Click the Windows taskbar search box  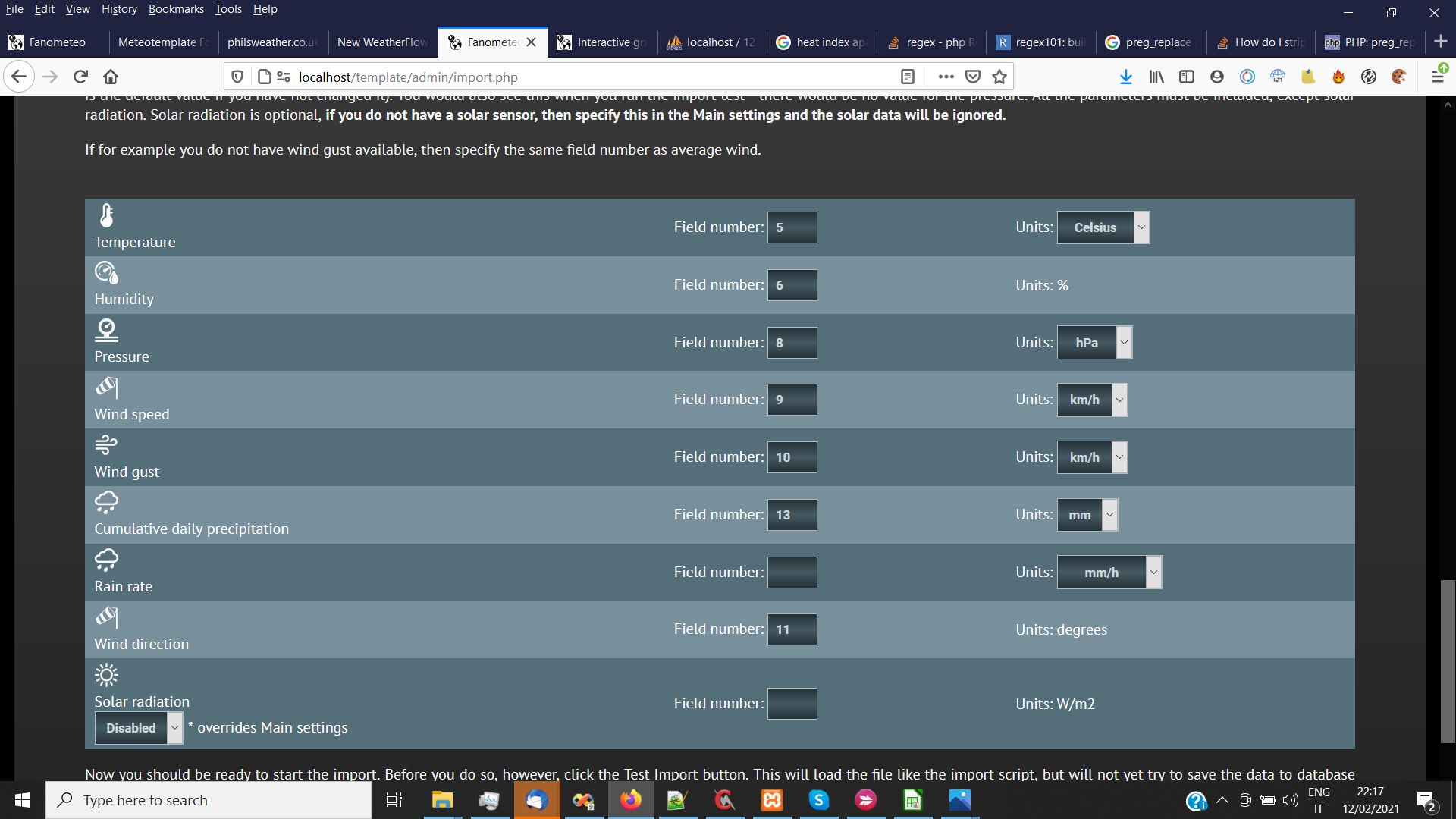(209, 800)
